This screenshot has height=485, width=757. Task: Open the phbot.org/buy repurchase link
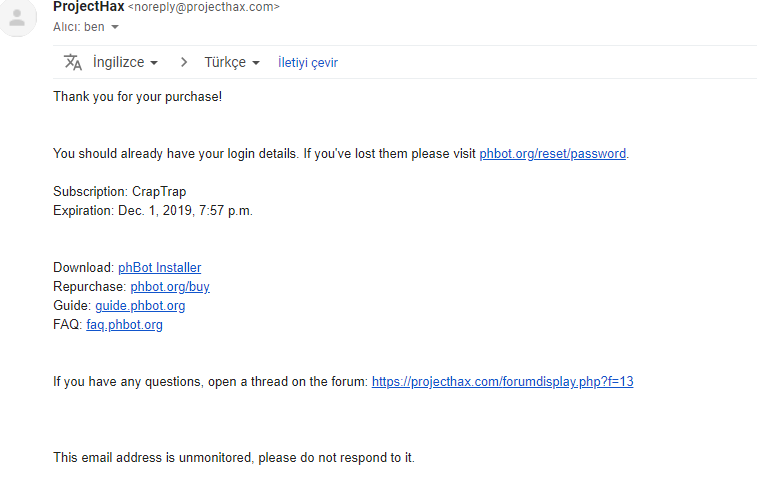170,287
